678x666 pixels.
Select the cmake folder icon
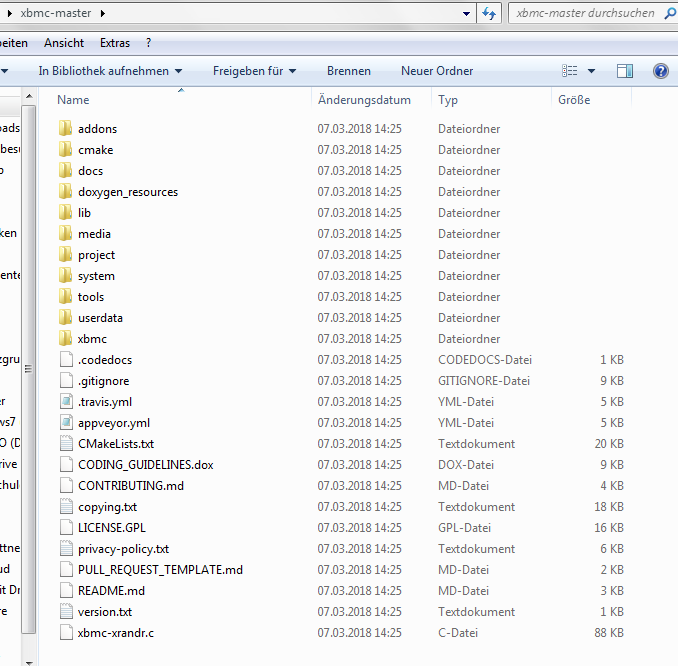tap(65, 150)
